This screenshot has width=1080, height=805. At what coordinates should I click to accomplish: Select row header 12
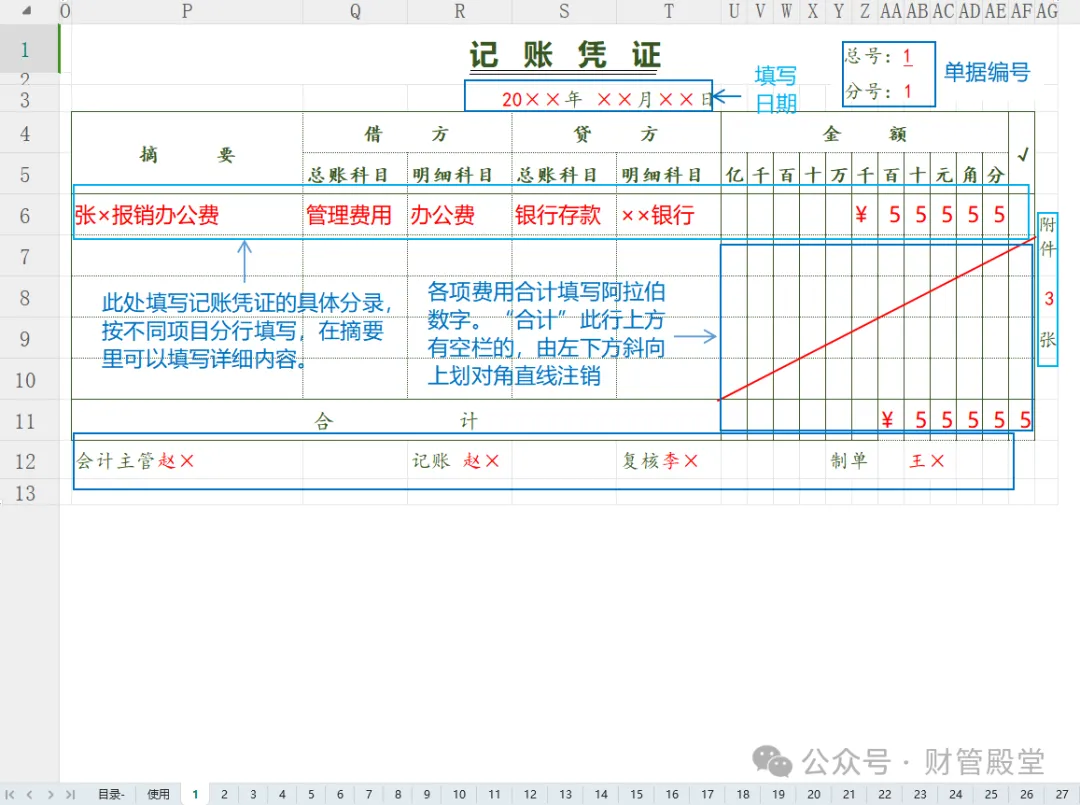click(x=25, y=461)
